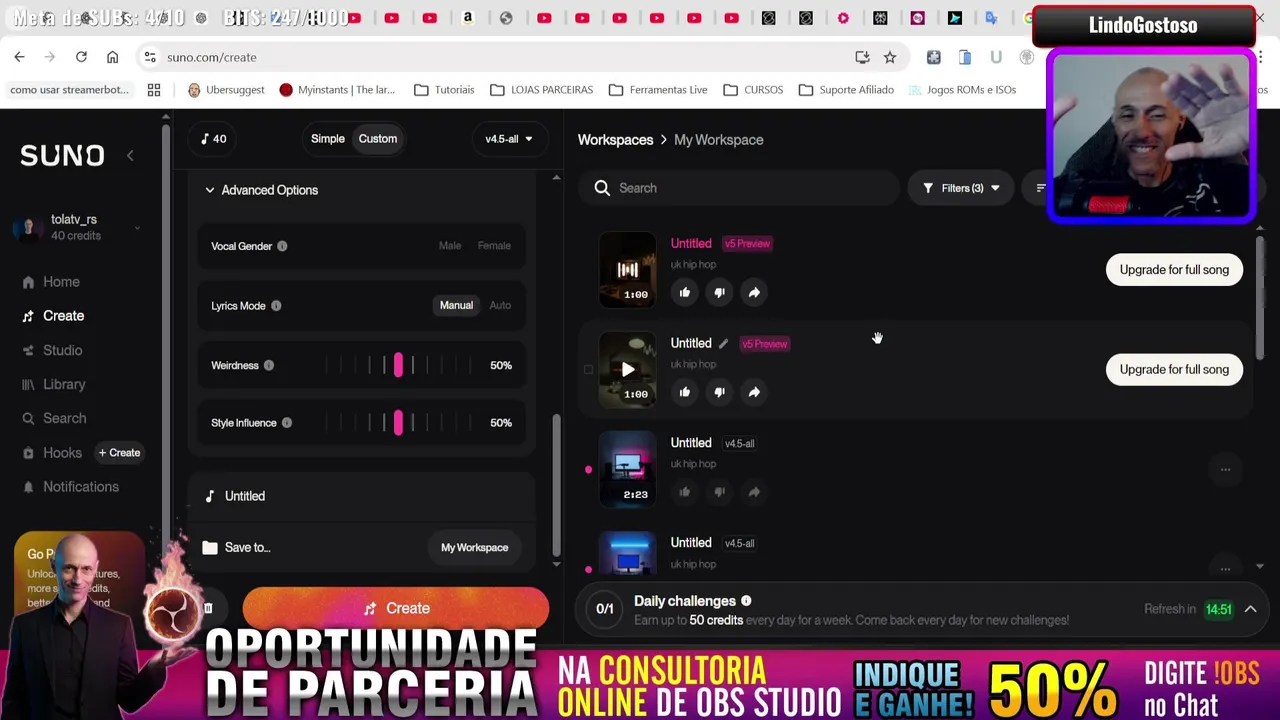Like the 2:23 v4.5-all song
Image resolution: width=1280 pixels, height=720 pixels.
click(x=685, y=492)
